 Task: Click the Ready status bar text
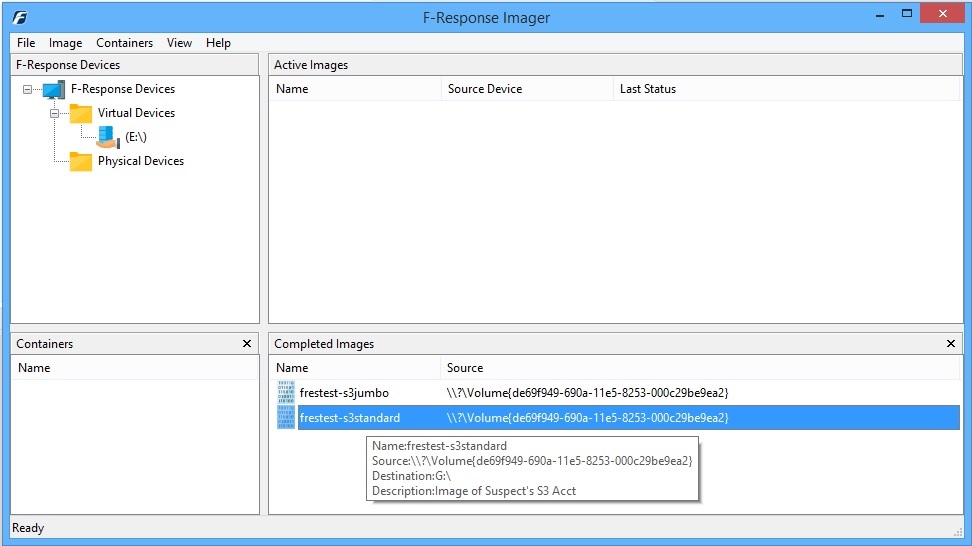coord(28,528)
